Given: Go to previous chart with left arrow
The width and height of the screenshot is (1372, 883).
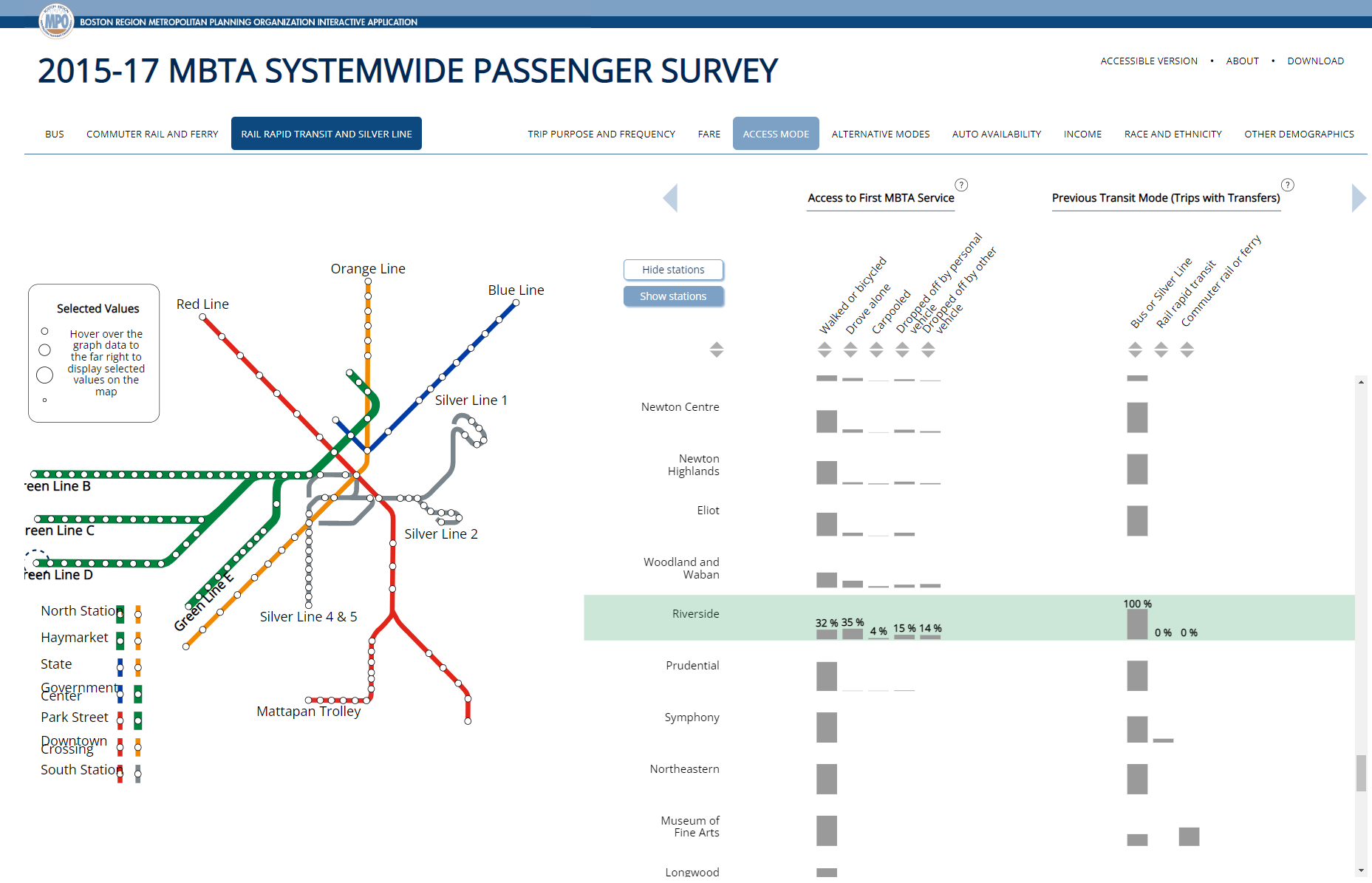Looking at the screenshot, I should pos(670,198).
